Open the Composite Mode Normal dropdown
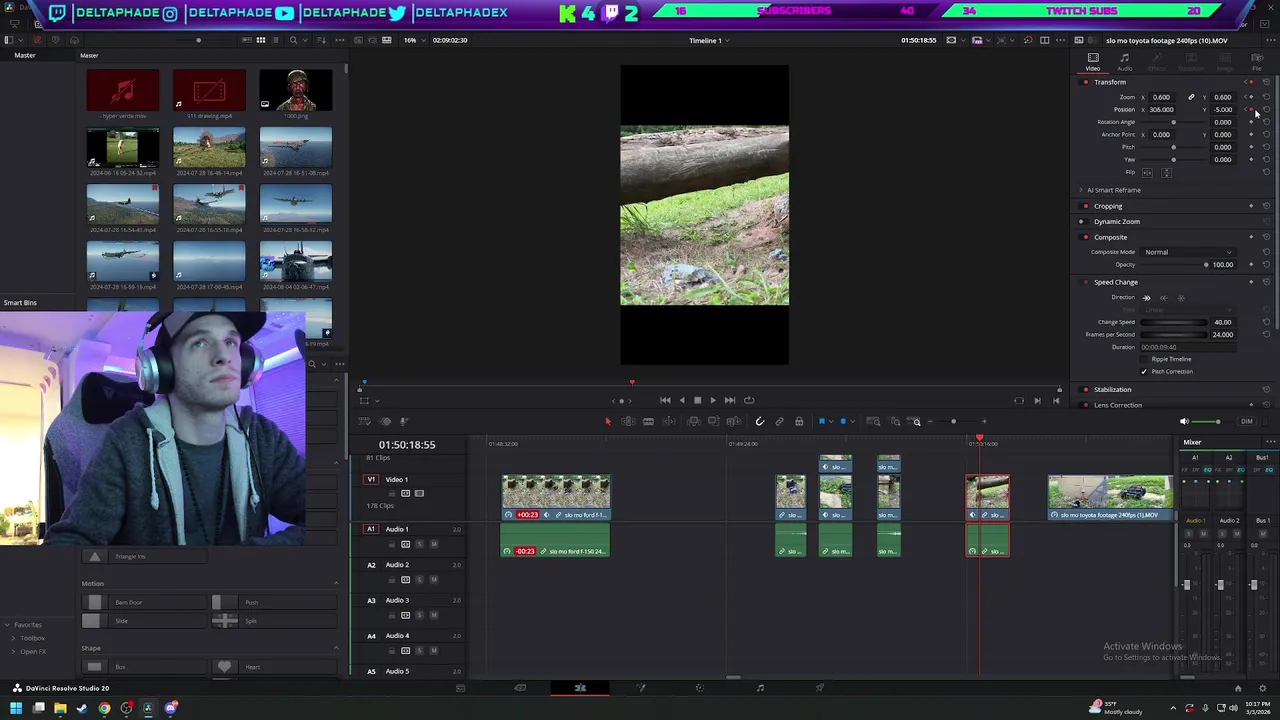 1188,252
